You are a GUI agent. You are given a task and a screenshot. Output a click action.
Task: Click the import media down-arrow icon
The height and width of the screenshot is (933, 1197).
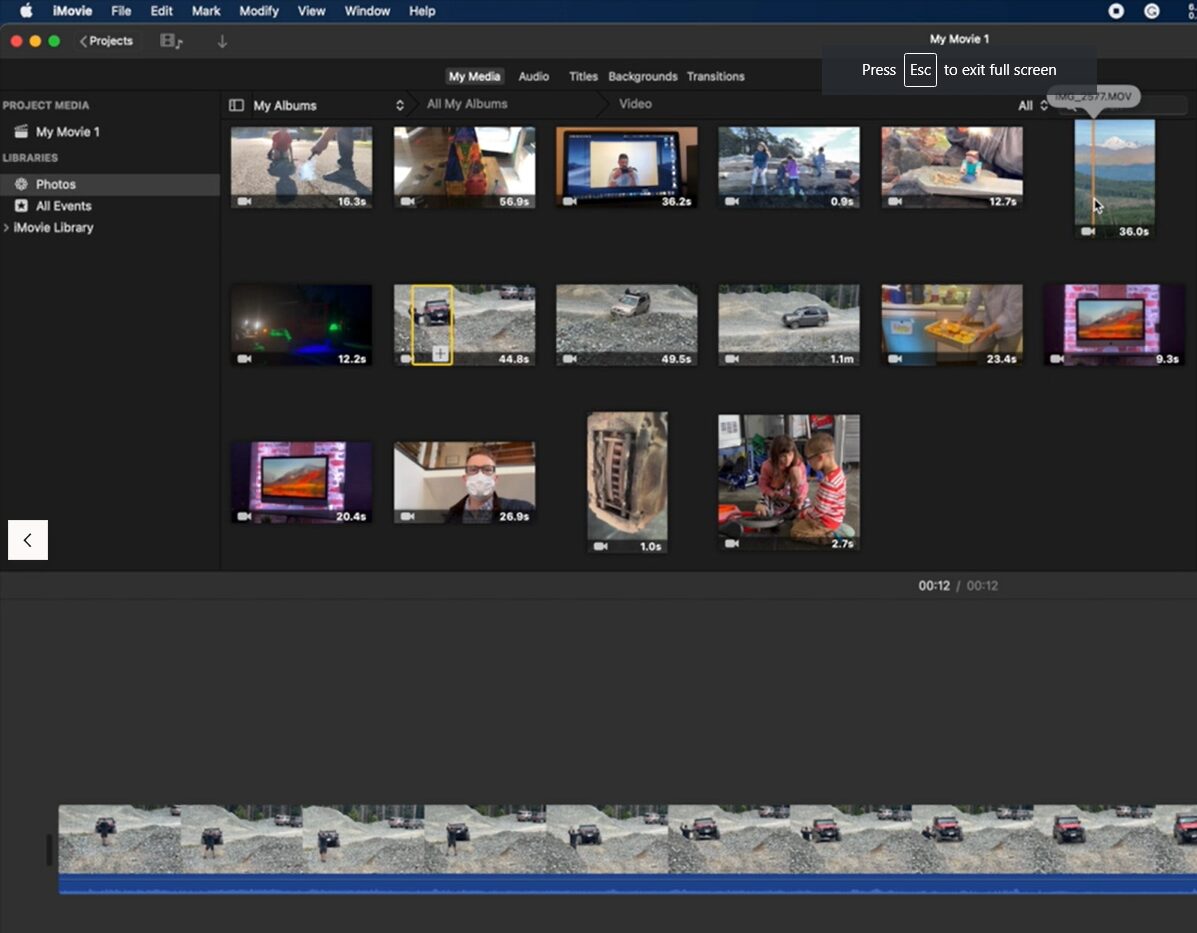(222, 41)
